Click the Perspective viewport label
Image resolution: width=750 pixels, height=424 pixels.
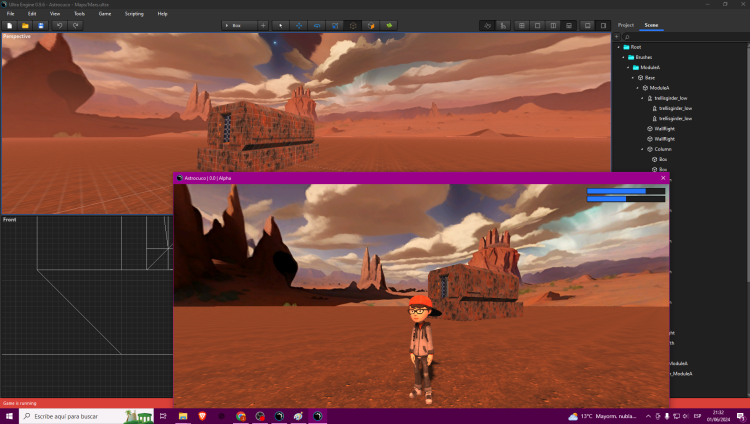point(17,37)
